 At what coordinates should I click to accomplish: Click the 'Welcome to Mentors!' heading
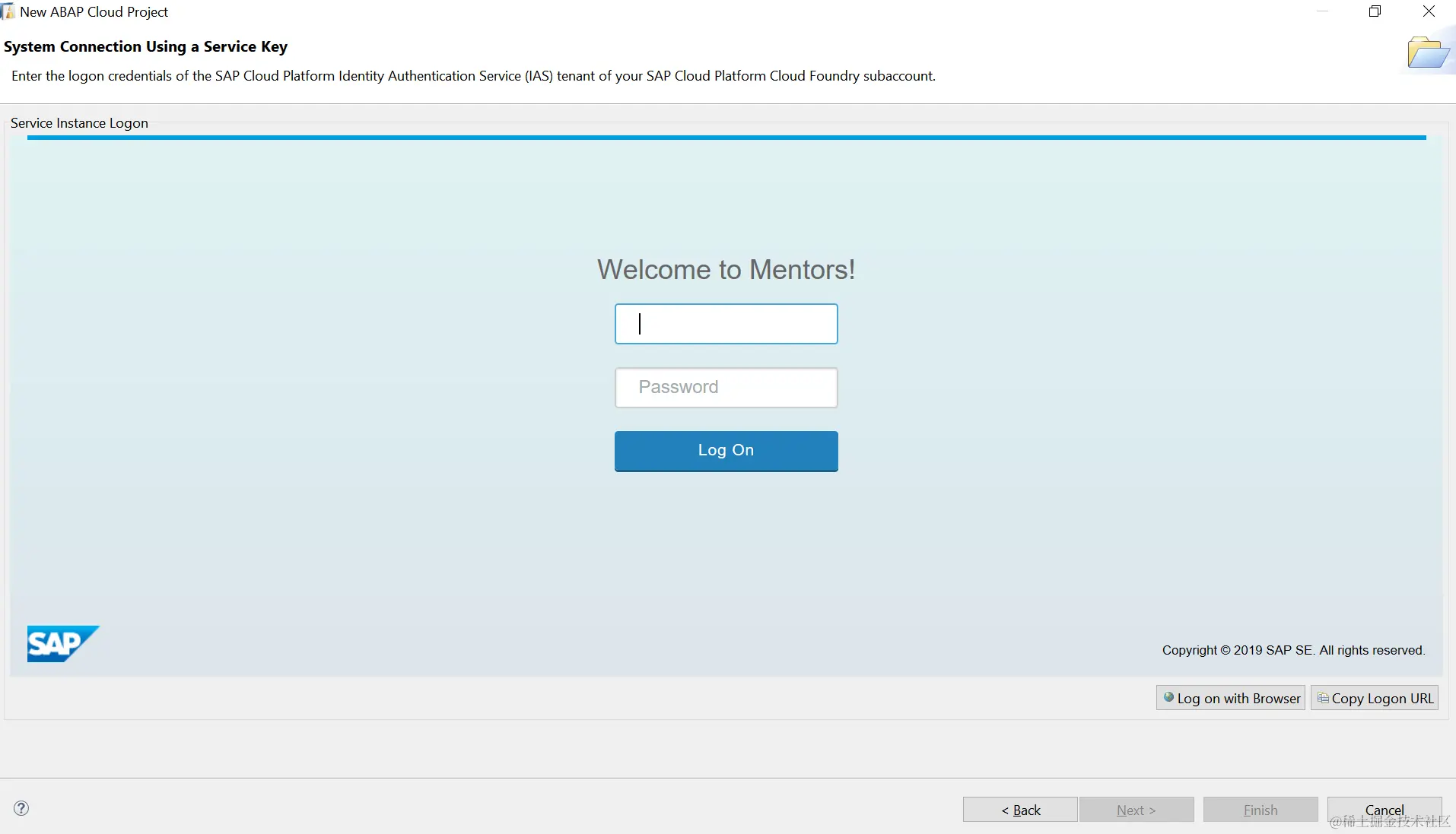(x=726, y=269)
